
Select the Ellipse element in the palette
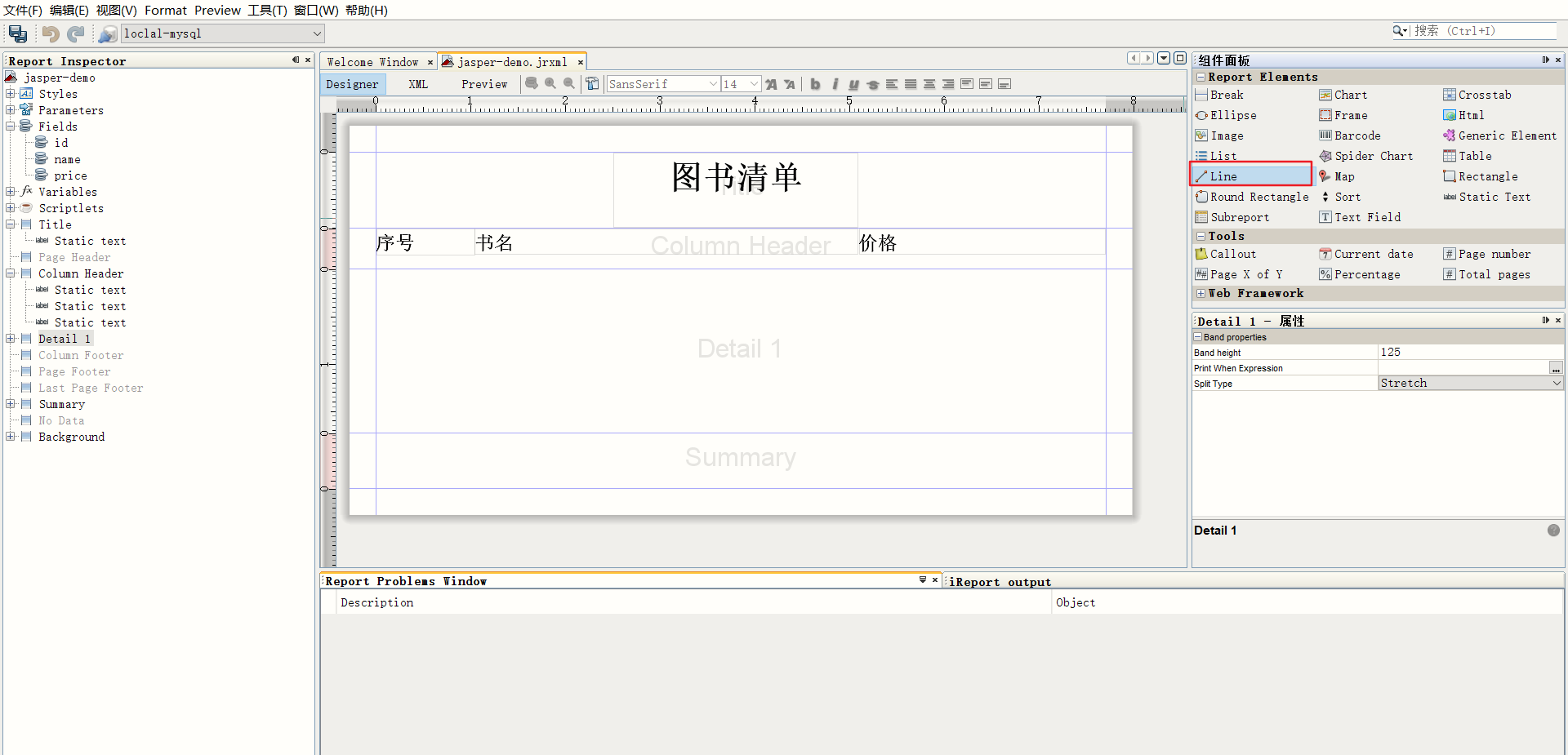coord(1232,115)
